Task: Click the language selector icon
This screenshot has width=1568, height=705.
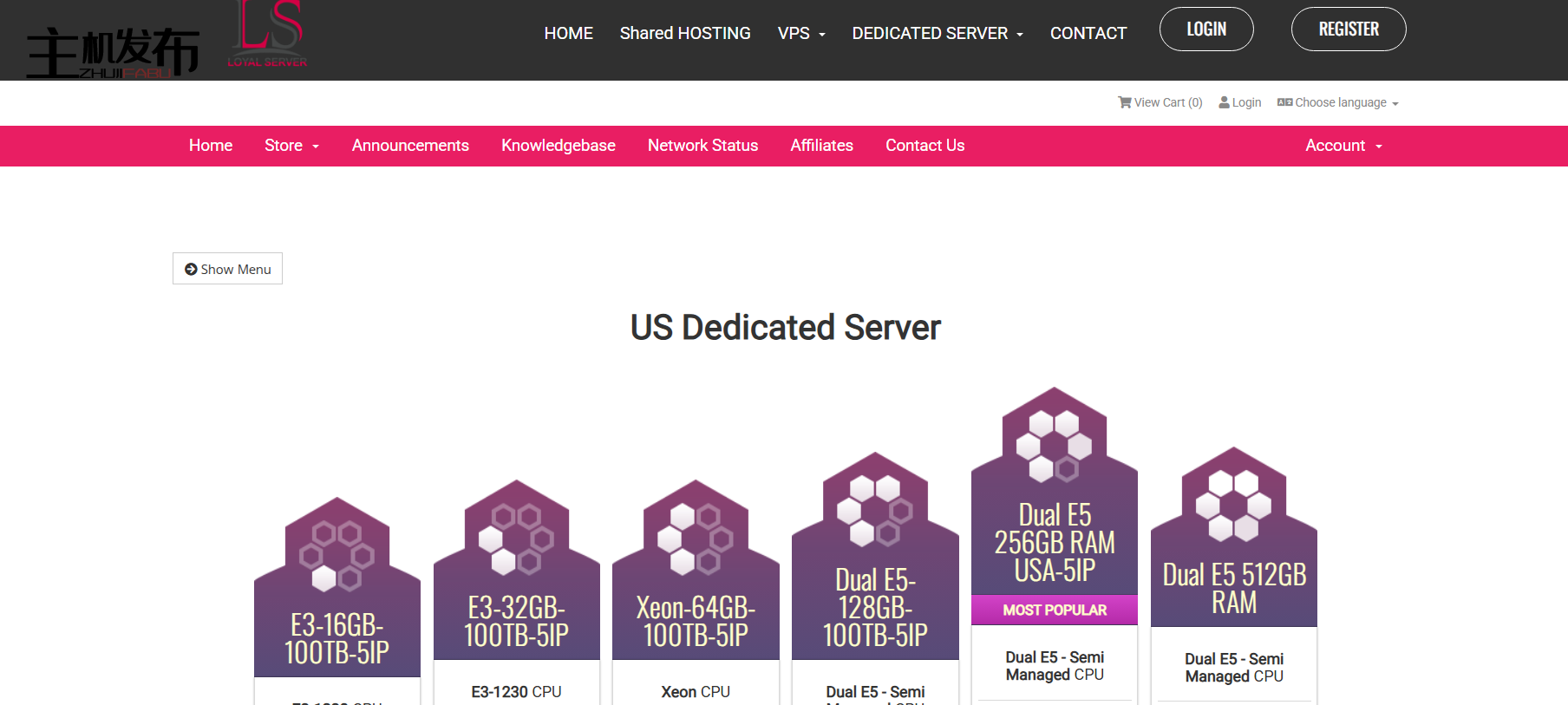Action: pos(1284,102)
